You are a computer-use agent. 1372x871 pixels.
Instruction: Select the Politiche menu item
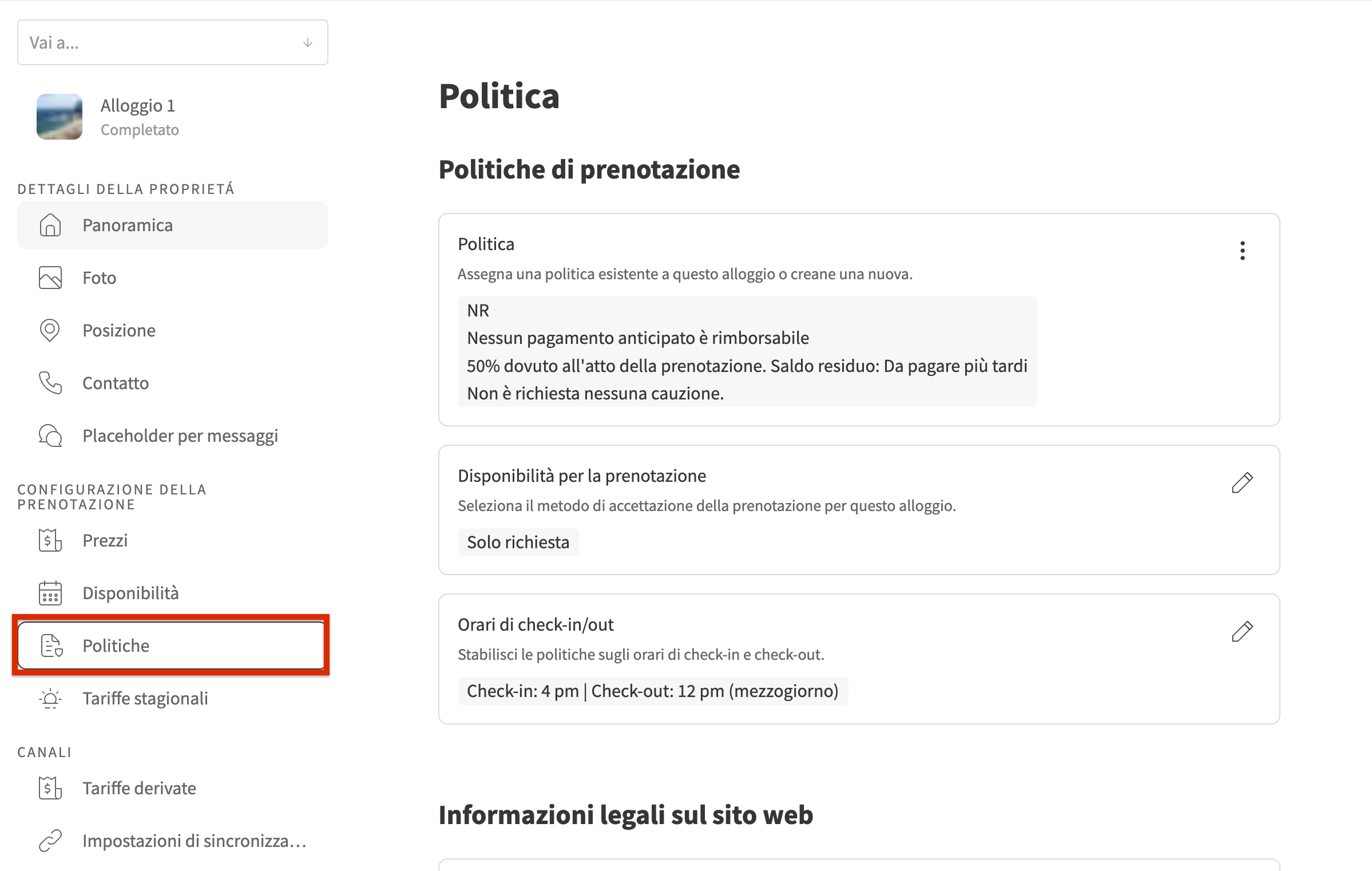[172, 646]
